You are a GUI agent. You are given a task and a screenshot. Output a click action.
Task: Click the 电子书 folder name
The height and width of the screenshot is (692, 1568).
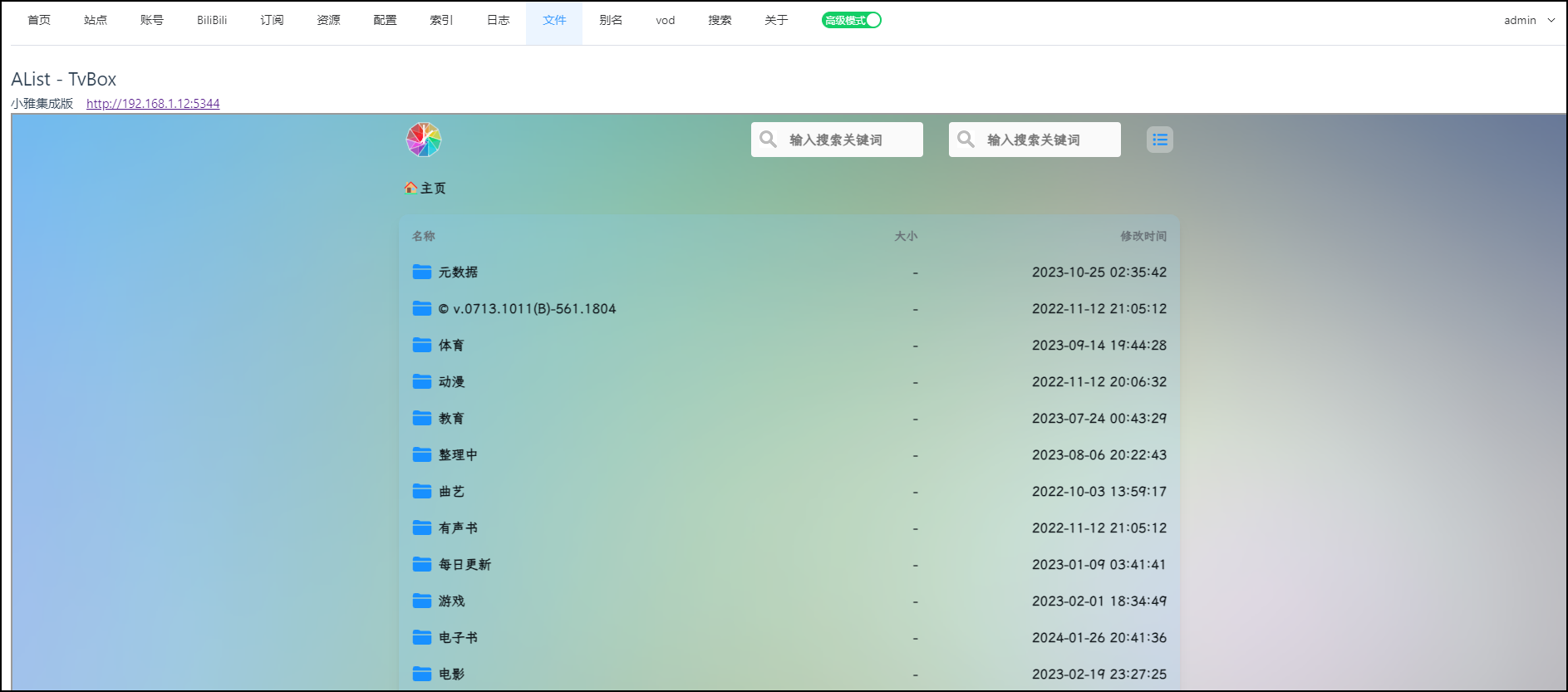click(x=458, y=637)
